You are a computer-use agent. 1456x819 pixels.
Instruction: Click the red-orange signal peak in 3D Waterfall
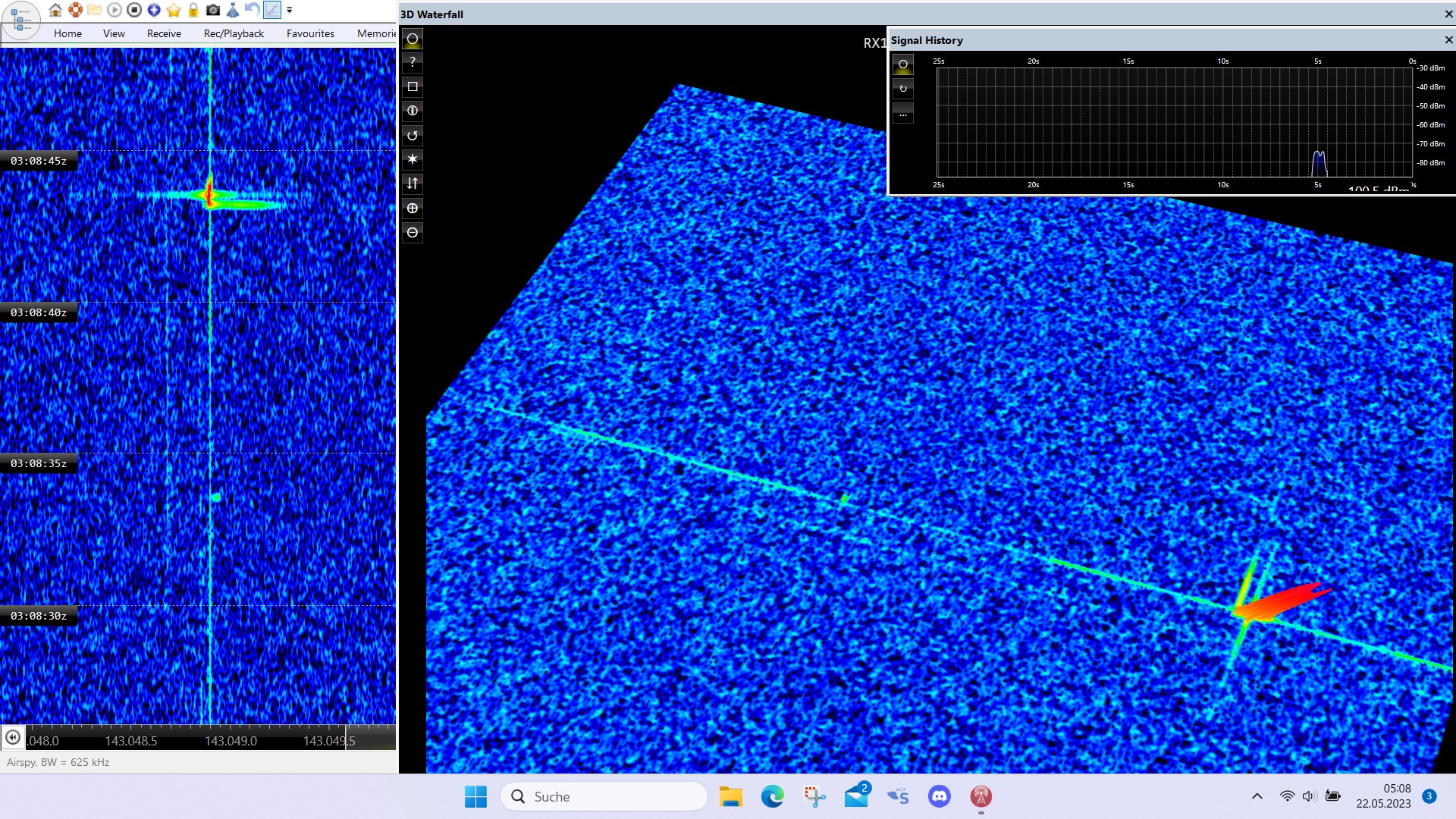click(1282, 602)
